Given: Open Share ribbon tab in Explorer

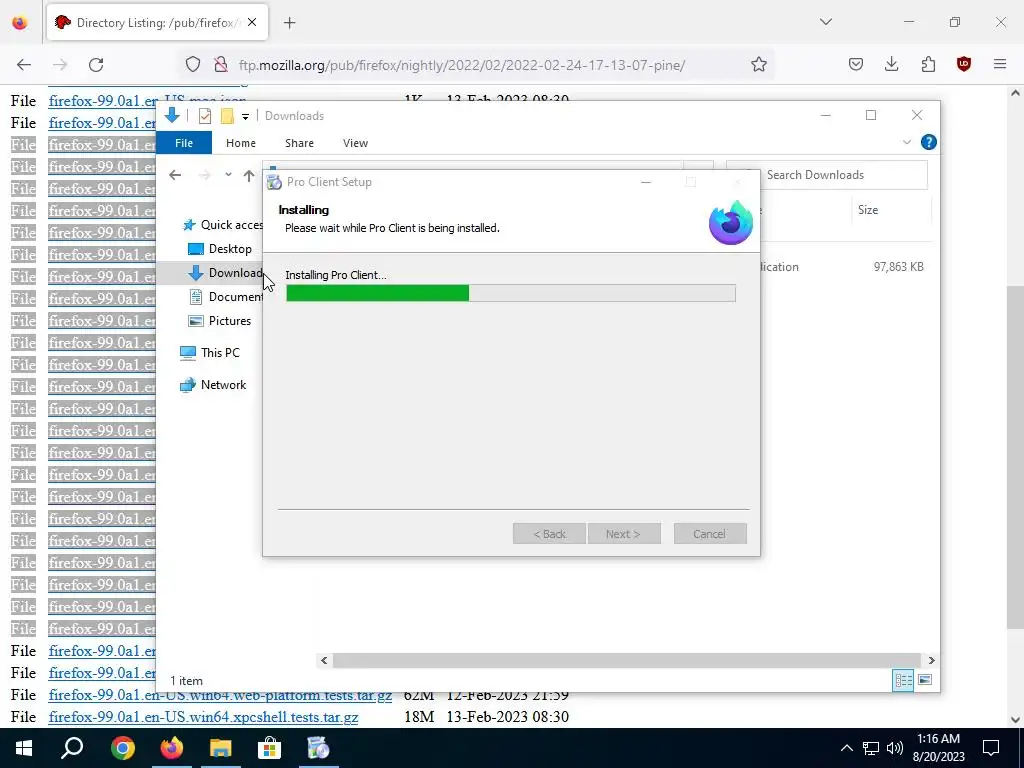Looking at the screenshot, I should click(x=299, y=143).
